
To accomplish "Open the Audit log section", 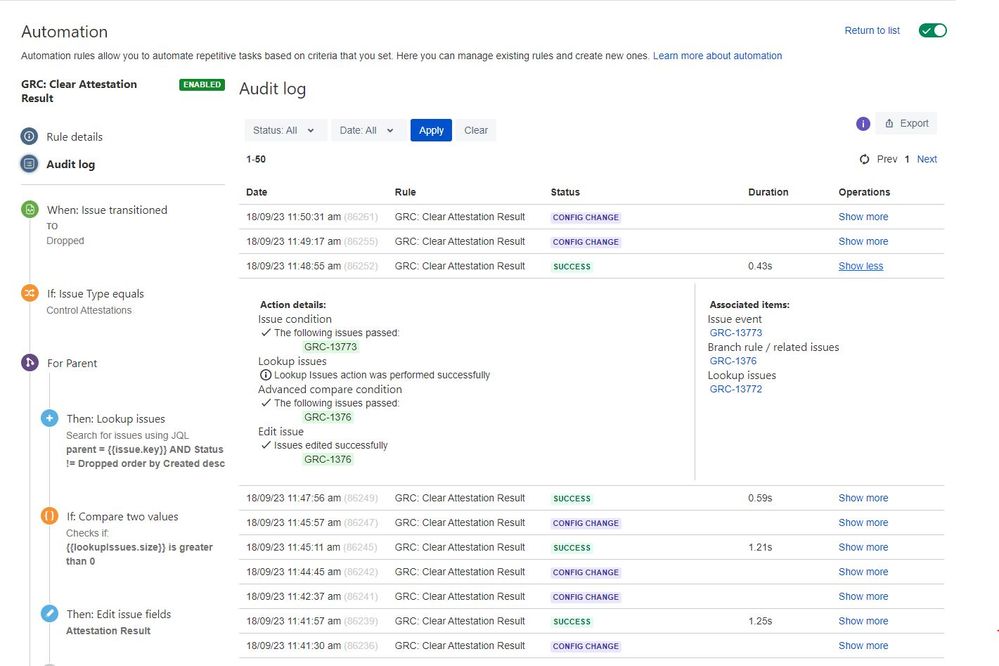I will [70, 164].
